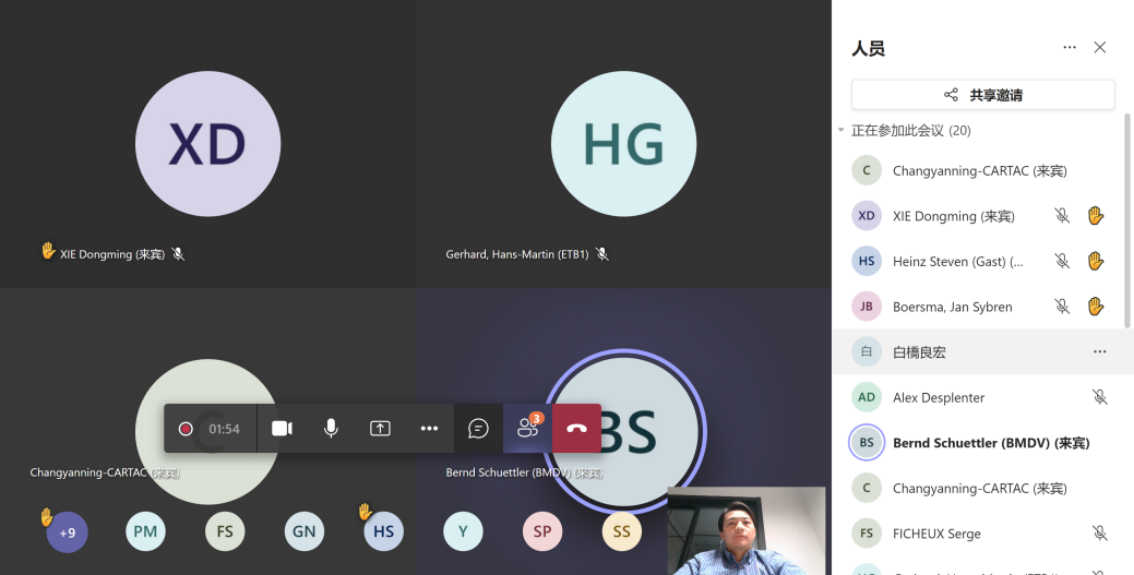Image resolution: width=1134 pixels, height=575 pixels.
Task: Close the 人员 participants panel
Action: [x=1100, y=48]
